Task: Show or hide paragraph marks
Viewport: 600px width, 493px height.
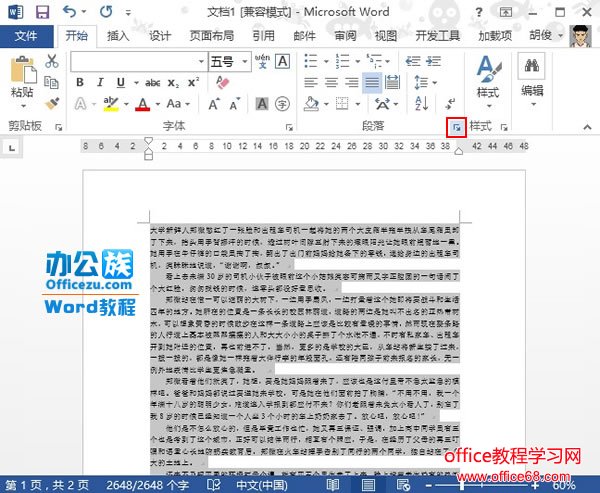Action: pos(450,104)
